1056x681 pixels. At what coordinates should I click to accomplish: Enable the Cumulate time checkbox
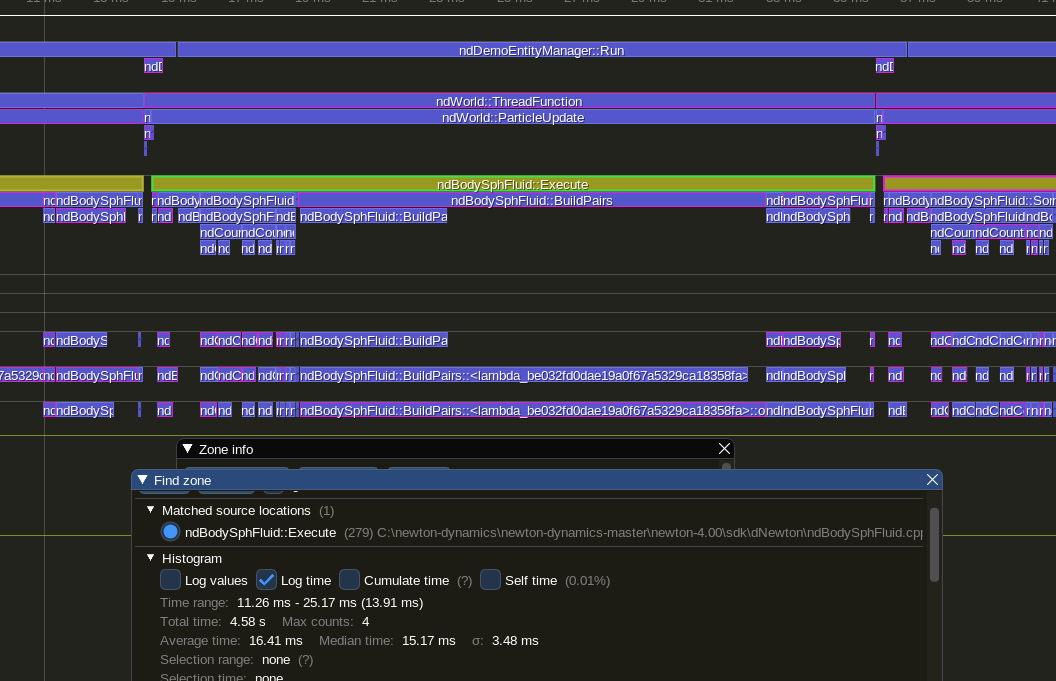[349, 580]
